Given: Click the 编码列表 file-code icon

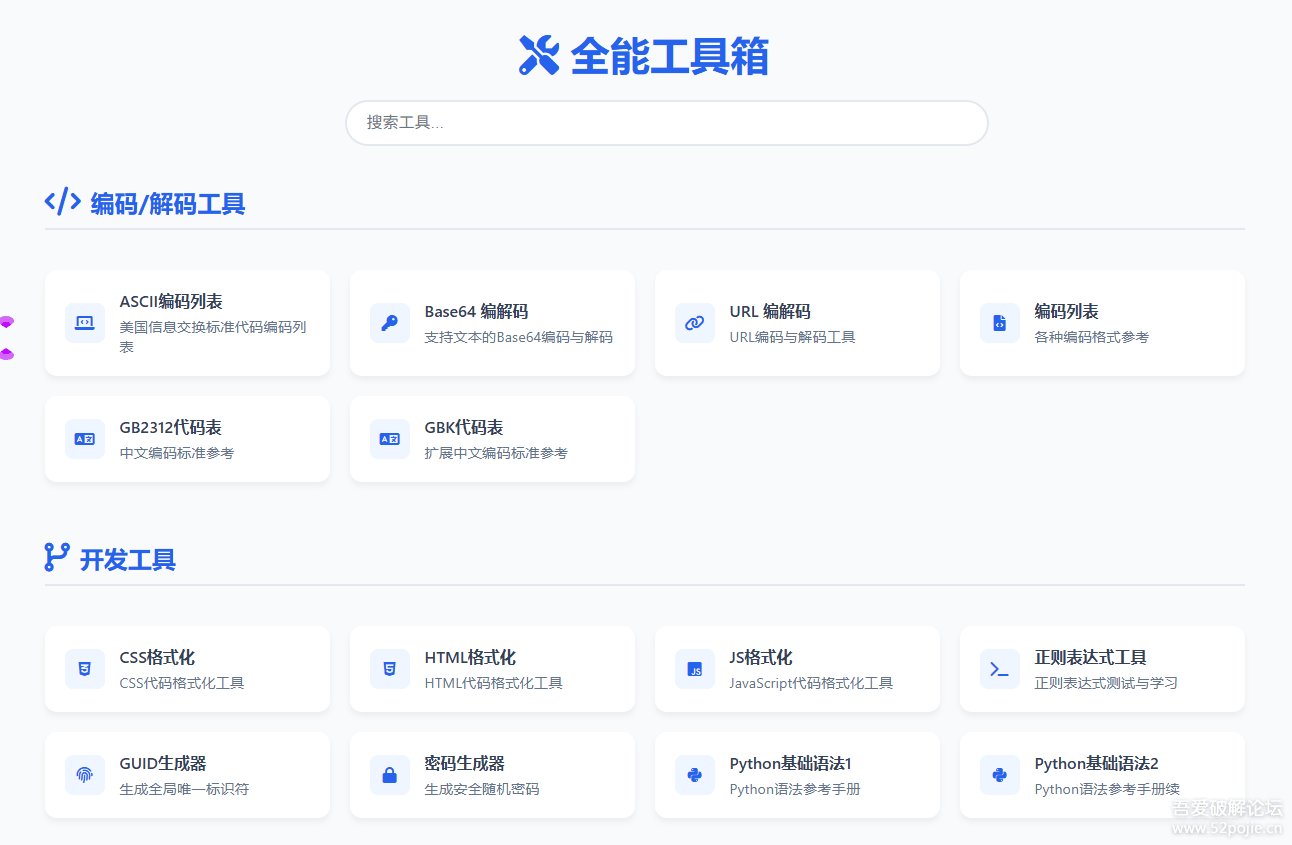Looking at the screenshot, I should 1000,323.
